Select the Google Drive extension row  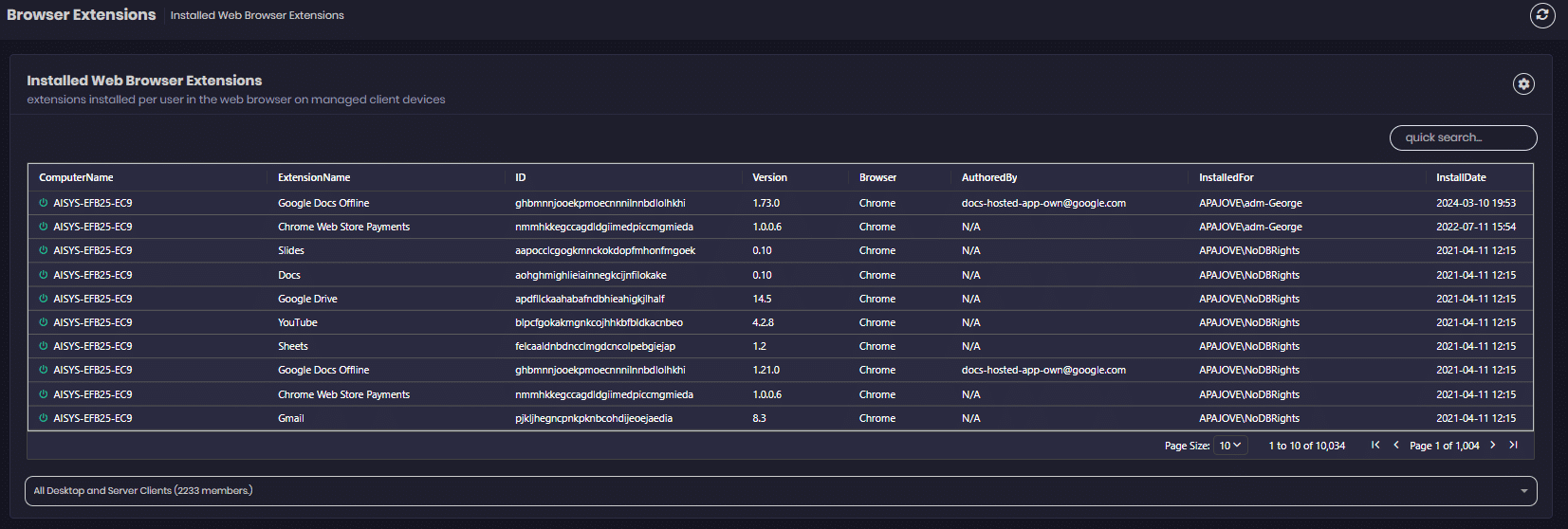click(307, 299)
